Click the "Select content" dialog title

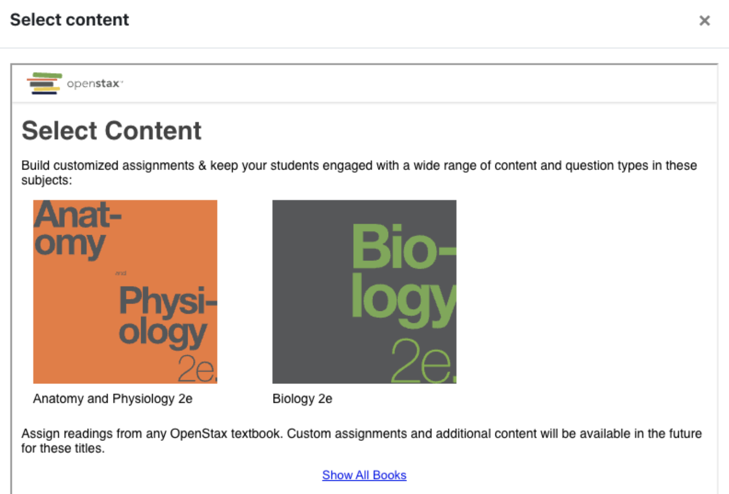69,20
